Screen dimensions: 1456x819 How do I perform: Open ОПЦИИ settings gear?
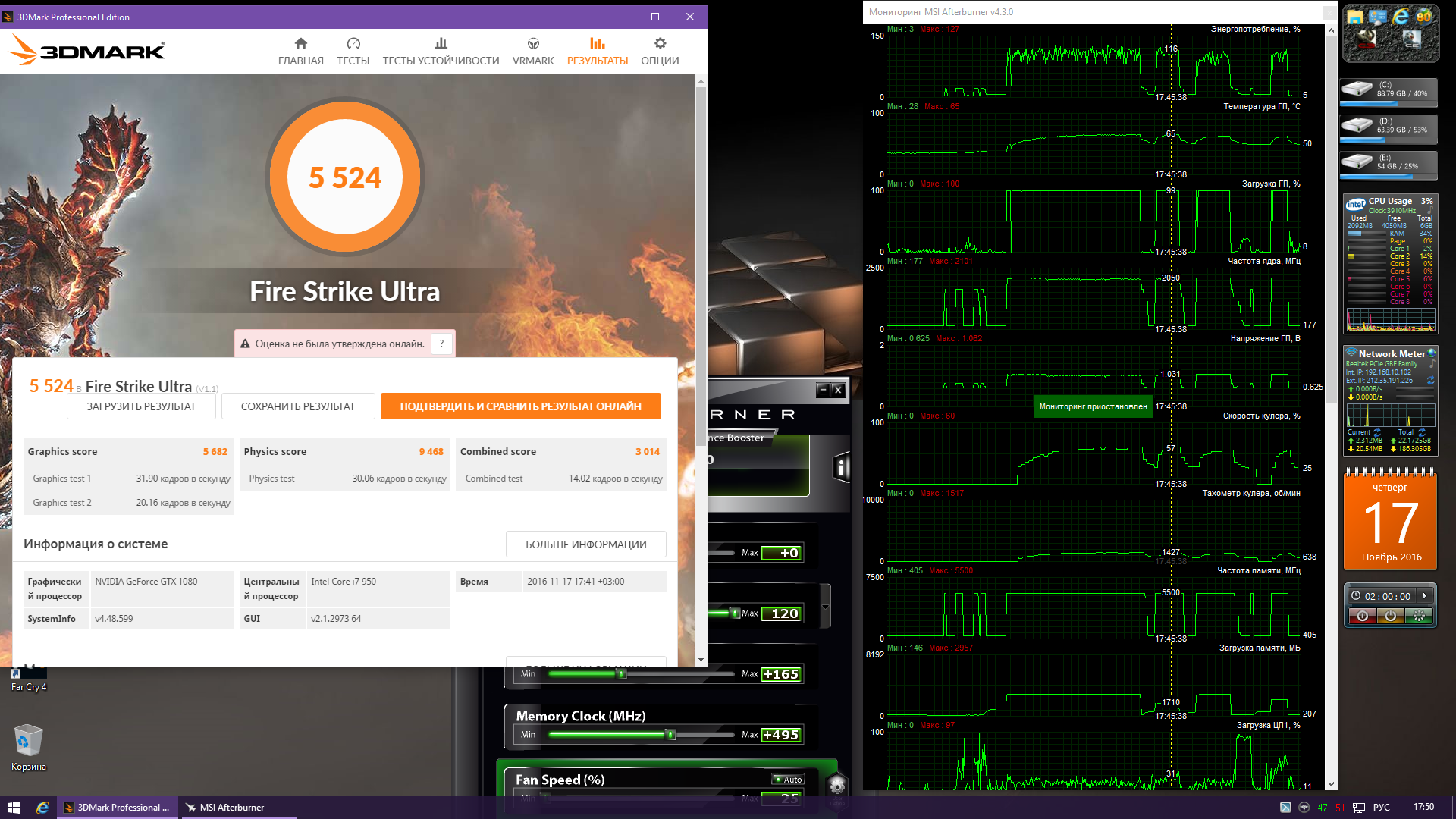tap(660, 52)
